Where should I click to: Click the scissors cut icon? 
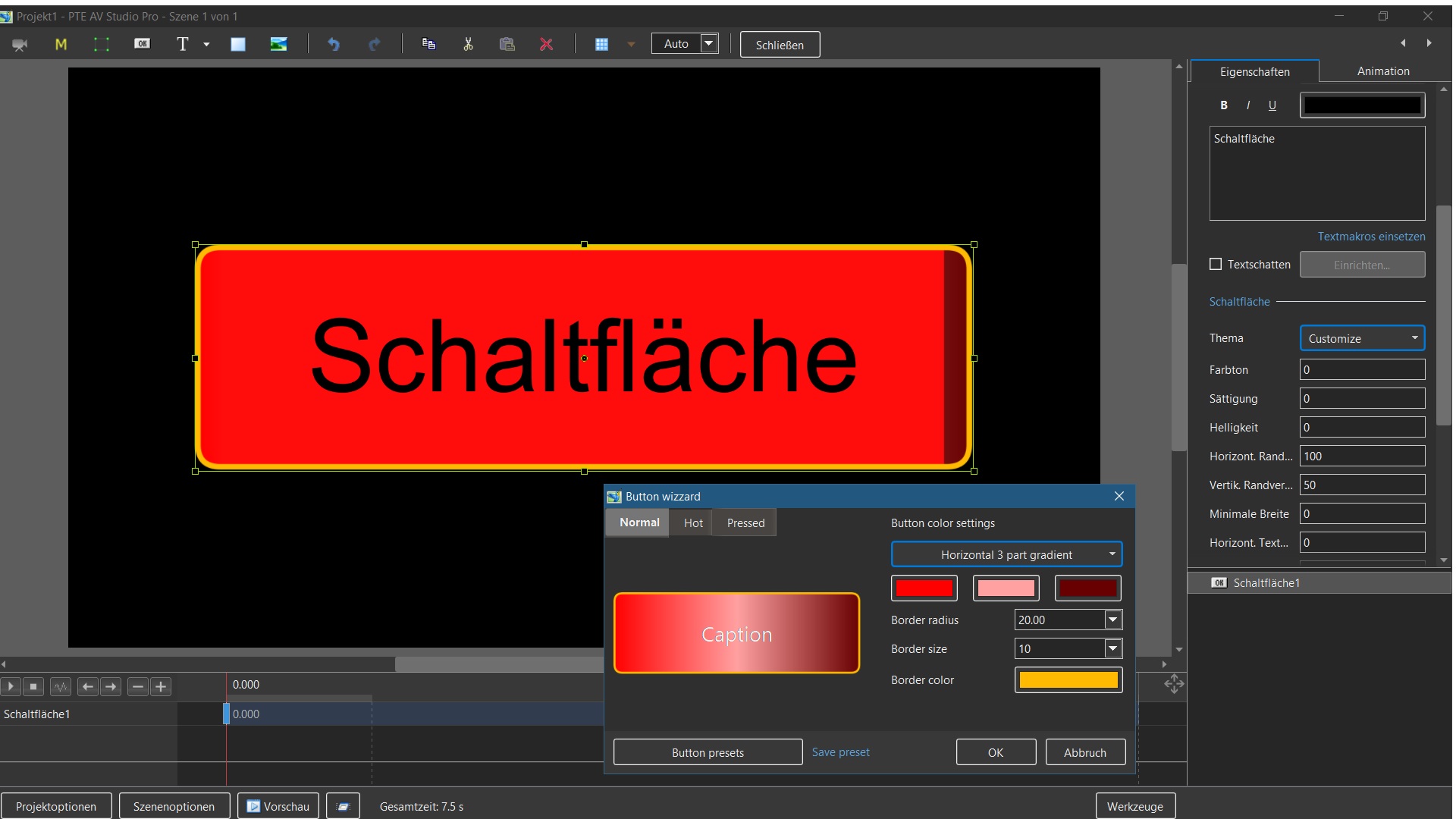468,44
